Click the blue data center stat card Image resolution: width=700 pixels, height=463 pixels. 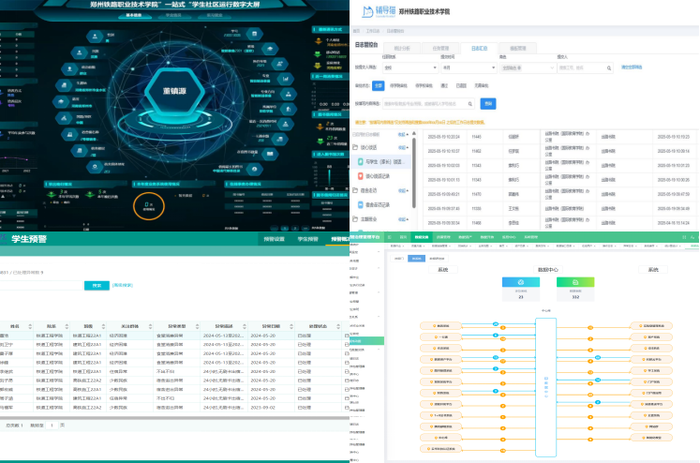coord(521,289)
